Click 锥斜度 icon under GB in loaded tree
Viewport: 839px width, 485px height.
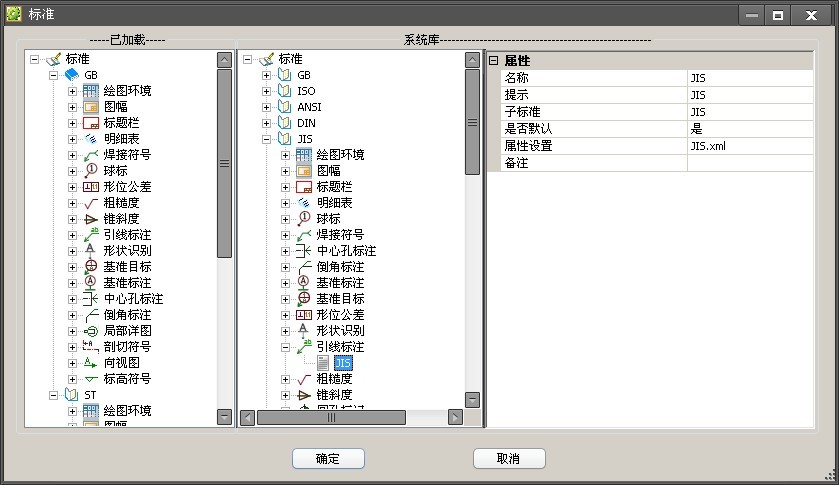(x=90, y=219)
